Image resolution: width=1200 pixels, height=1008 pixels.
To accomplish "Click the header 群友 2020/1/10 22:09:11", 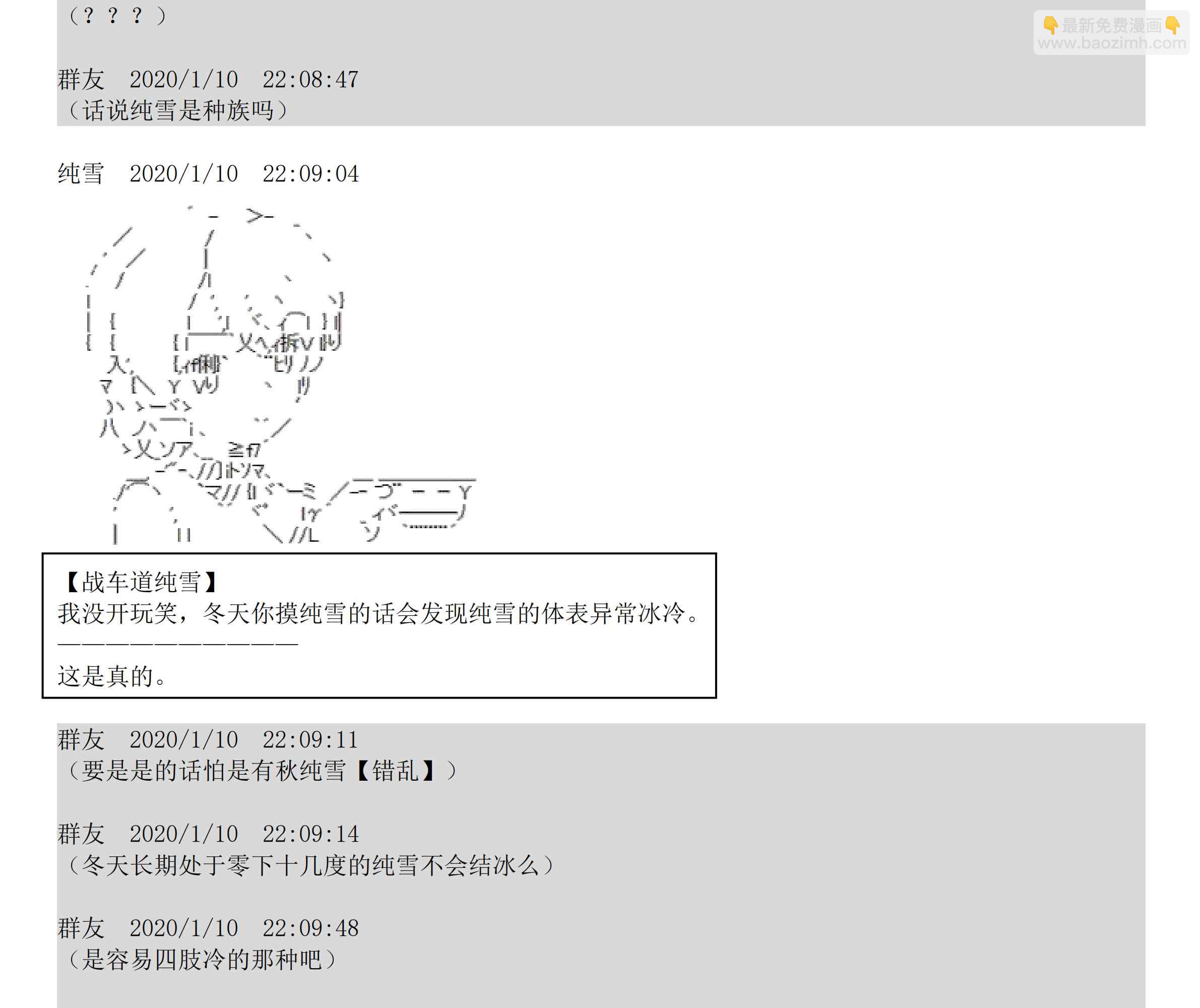I will 209,739.
